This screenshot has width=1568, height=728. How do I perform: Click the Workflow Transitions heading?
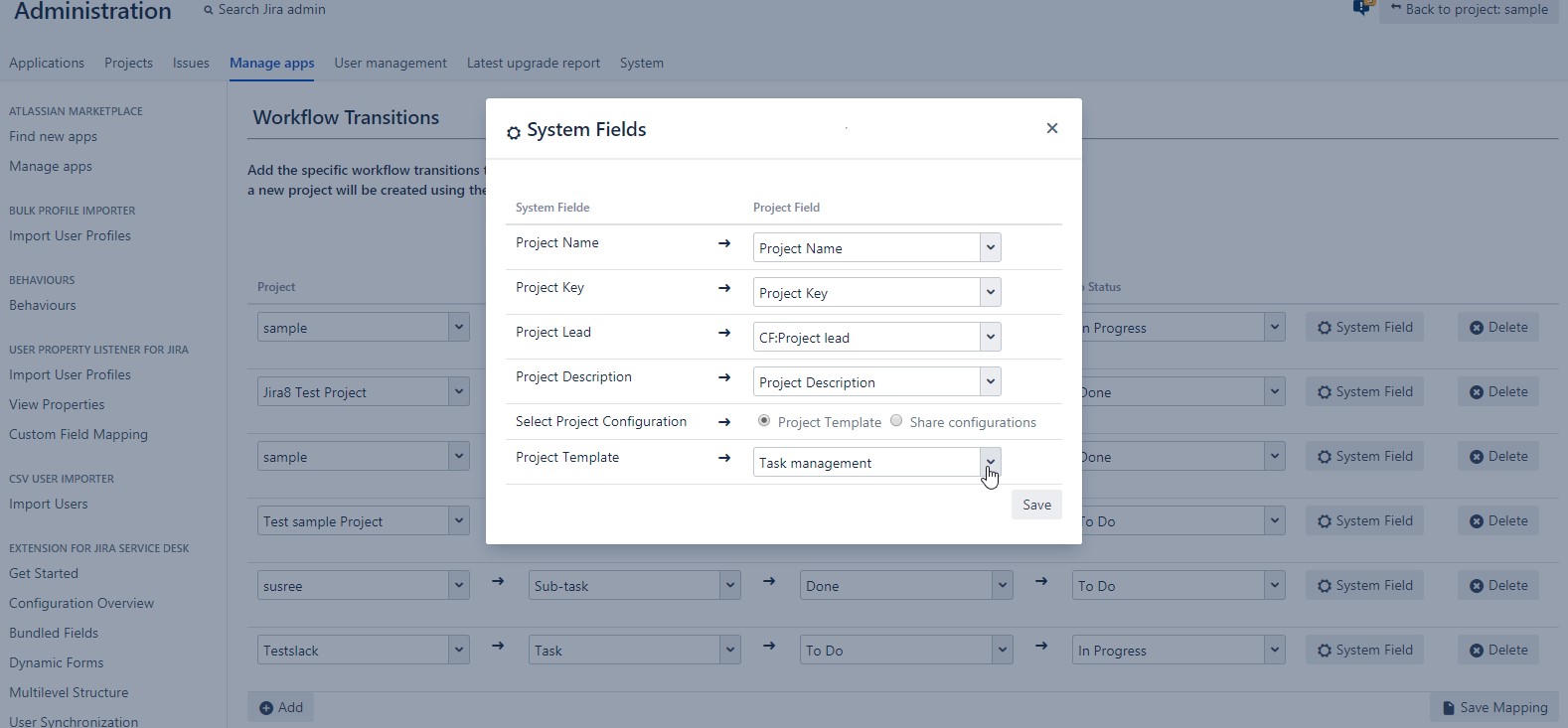click(x=346, y=117)
